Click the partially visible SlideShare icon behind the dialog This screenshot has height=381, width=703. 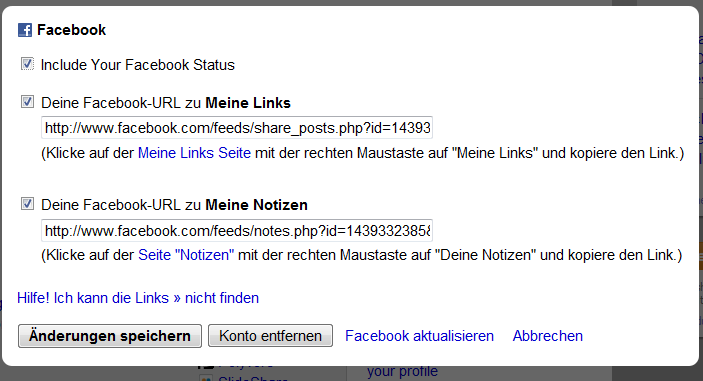point(206,378)
